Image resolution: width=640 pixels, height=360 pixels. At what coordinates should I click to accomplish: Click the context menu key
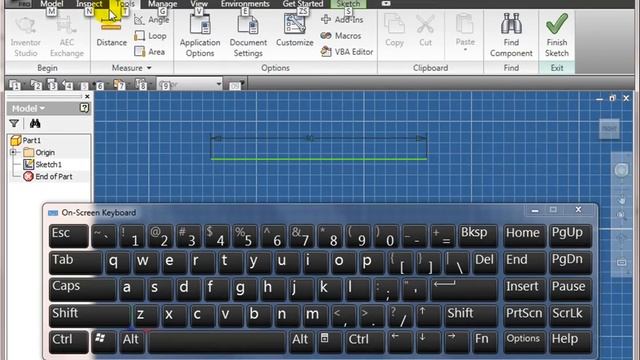pyautogui.click(x=328, y=342)
